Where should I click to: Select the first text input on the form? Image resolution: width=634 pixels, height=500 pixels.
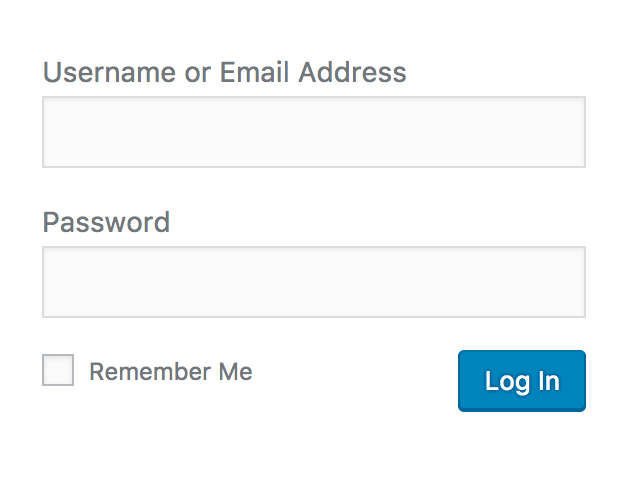(313, 132)
